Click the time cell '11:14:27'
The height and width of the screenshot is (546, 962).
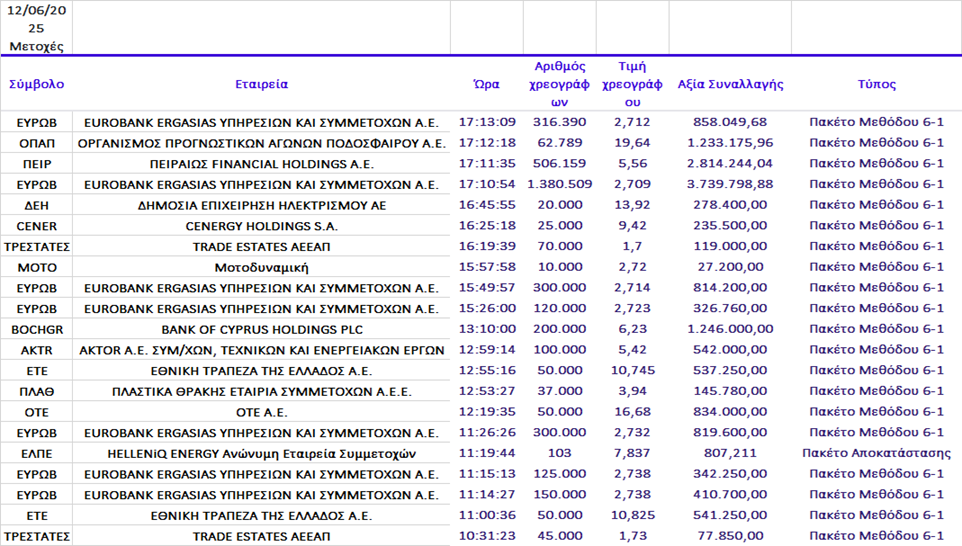[x=487, y=494]
